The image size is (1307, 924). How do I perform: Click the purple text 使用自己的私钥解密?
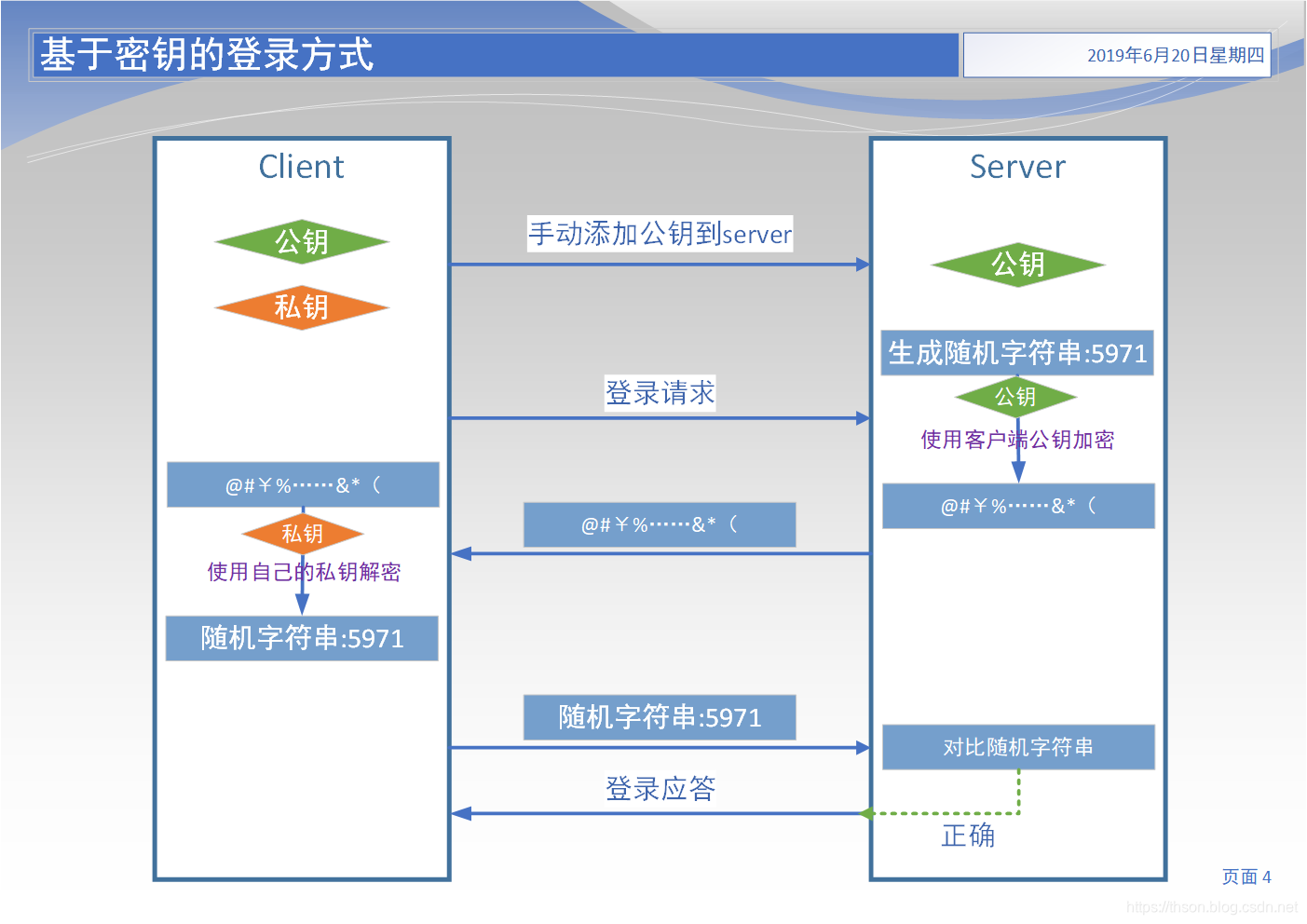tap(304, 572)
